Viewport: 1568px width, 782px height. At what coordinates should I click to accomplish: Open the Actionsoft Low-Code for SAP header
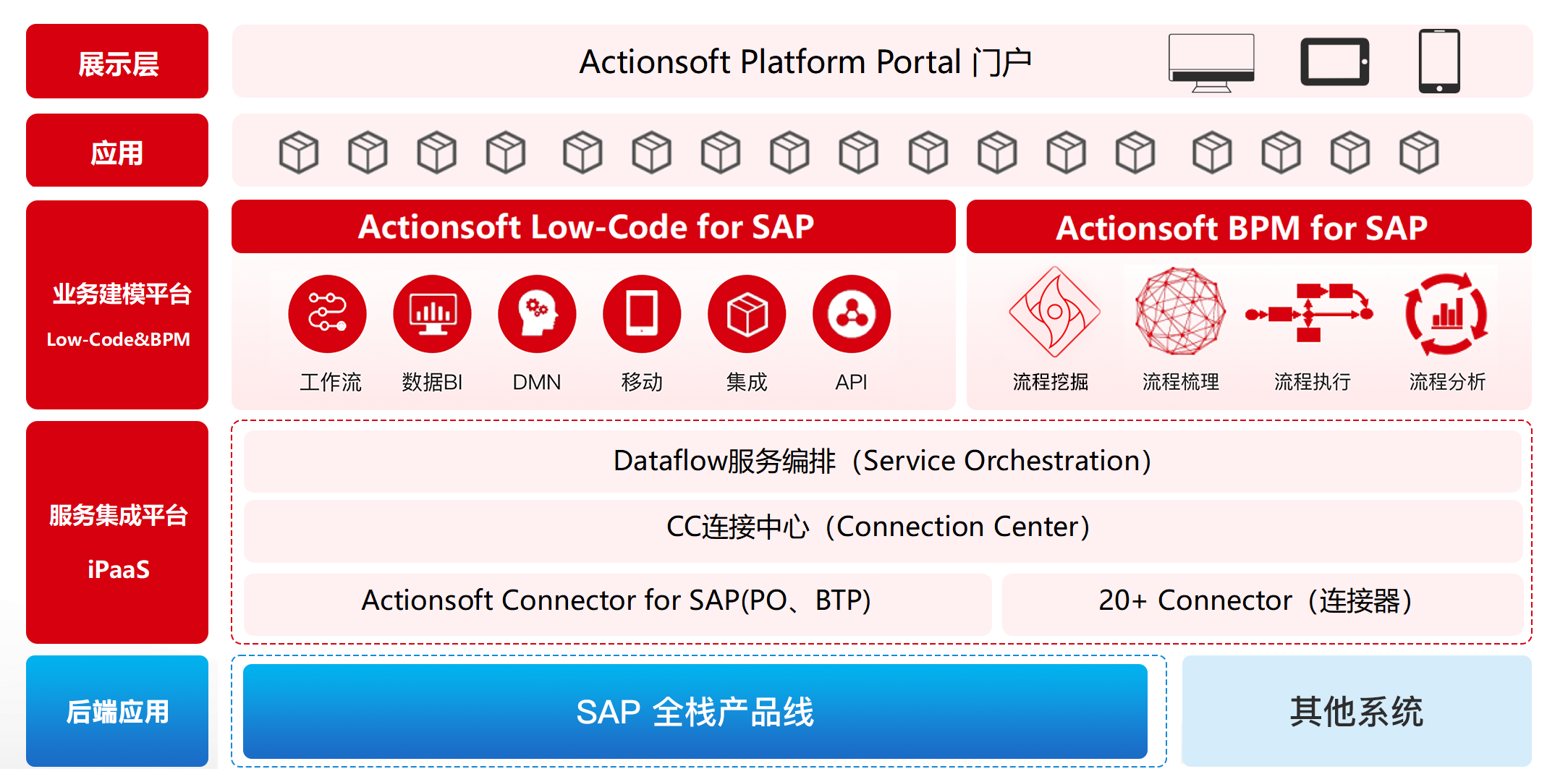[593, 226]
